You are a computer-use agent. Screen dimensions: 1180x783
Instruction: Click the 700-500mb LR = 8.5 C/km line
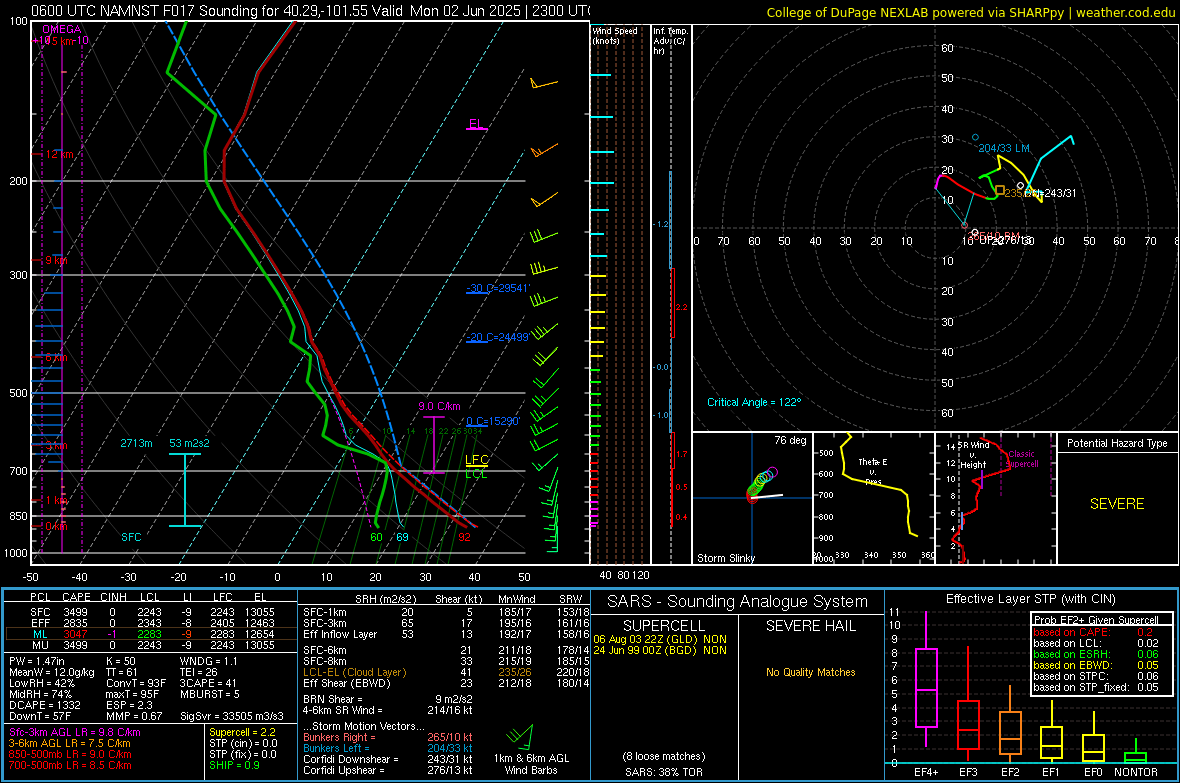[70, 765]
